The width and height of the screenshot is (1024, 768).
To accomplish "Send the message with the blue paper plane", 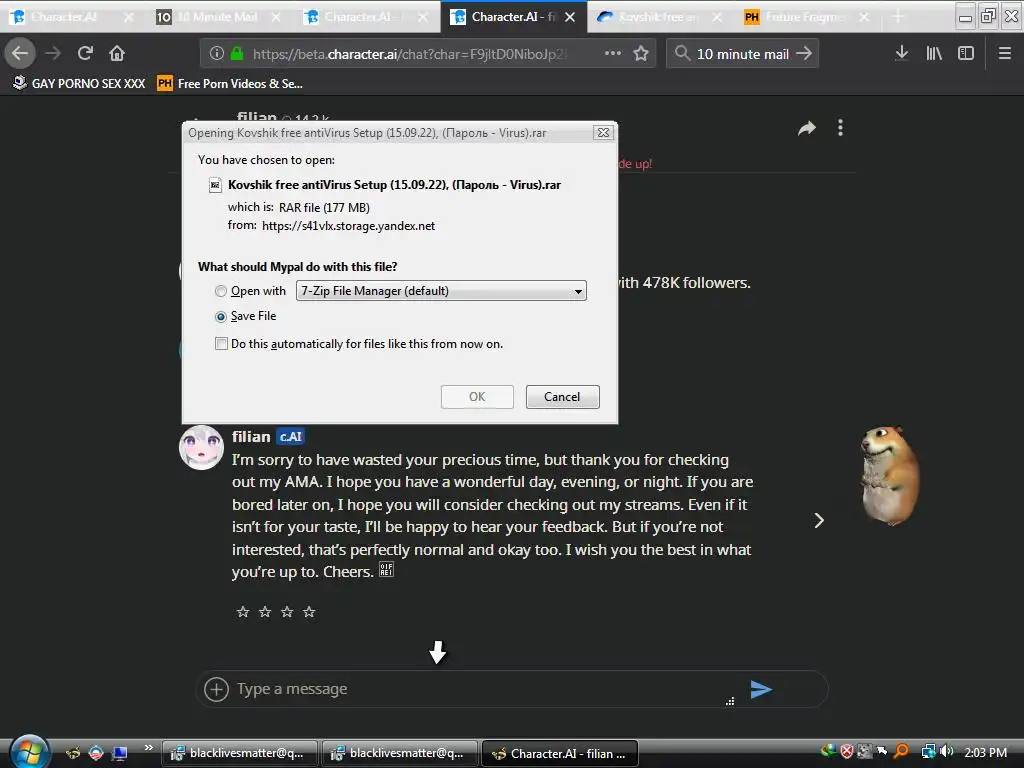I will pyautogui.click(x=761, y=689).
